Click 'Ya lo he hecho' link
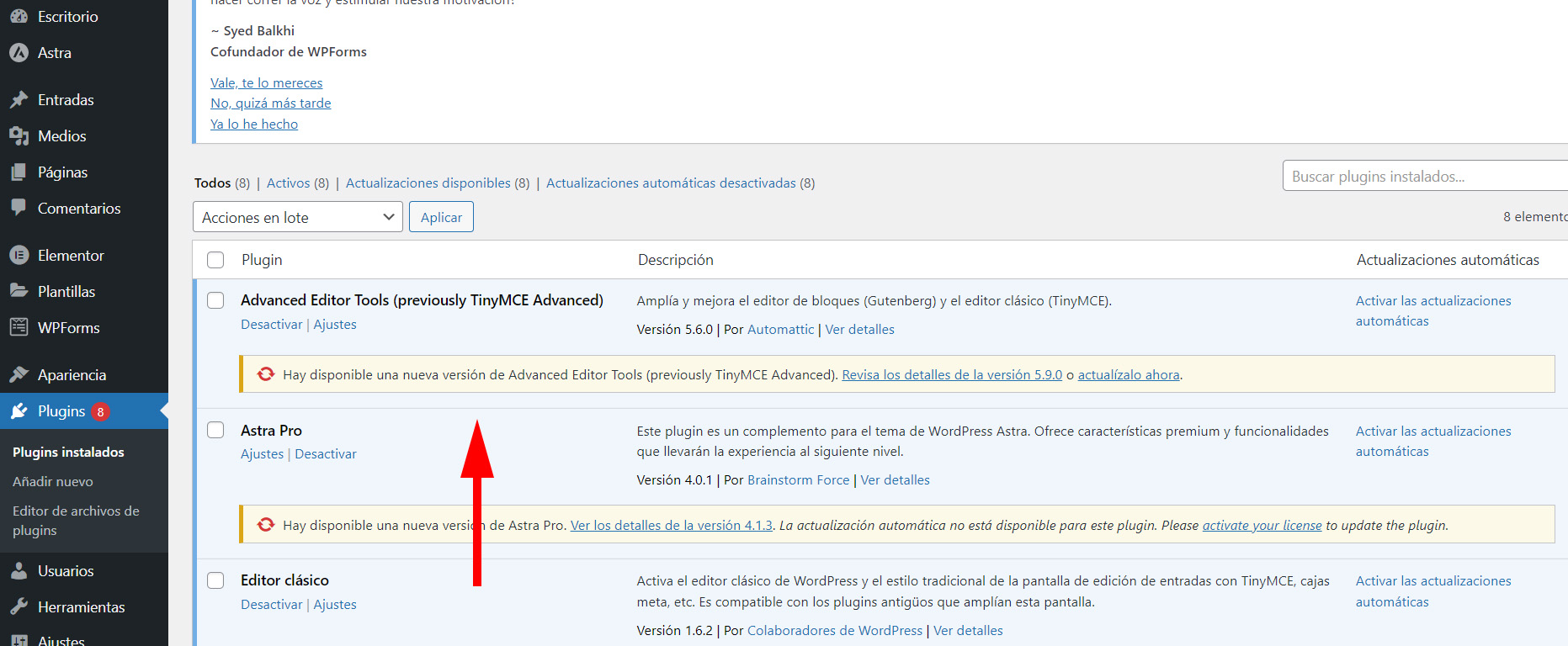The width and height of the screenshot is (1568, 646). pos(254,124)
